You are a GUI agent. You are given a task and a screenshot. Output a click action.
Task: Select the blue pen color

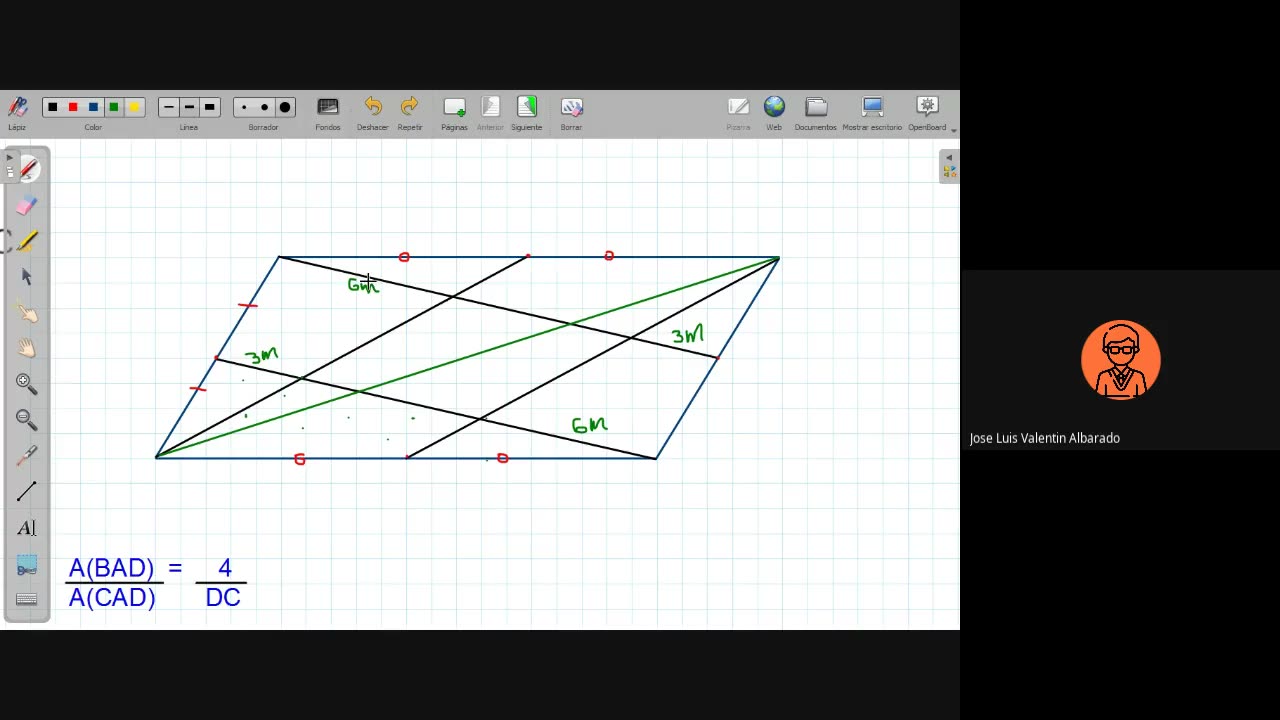[93, 107]
